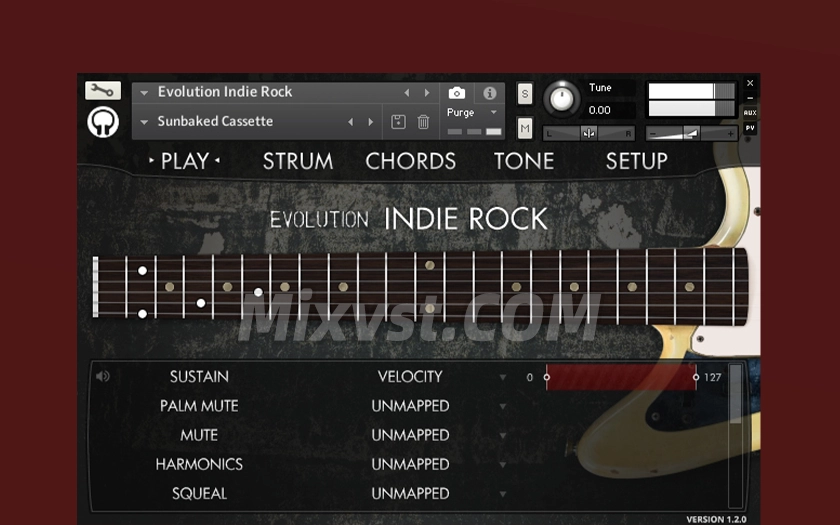
Task: Click the Orange Tree Samples logo icon
Action: pos(102,122)
